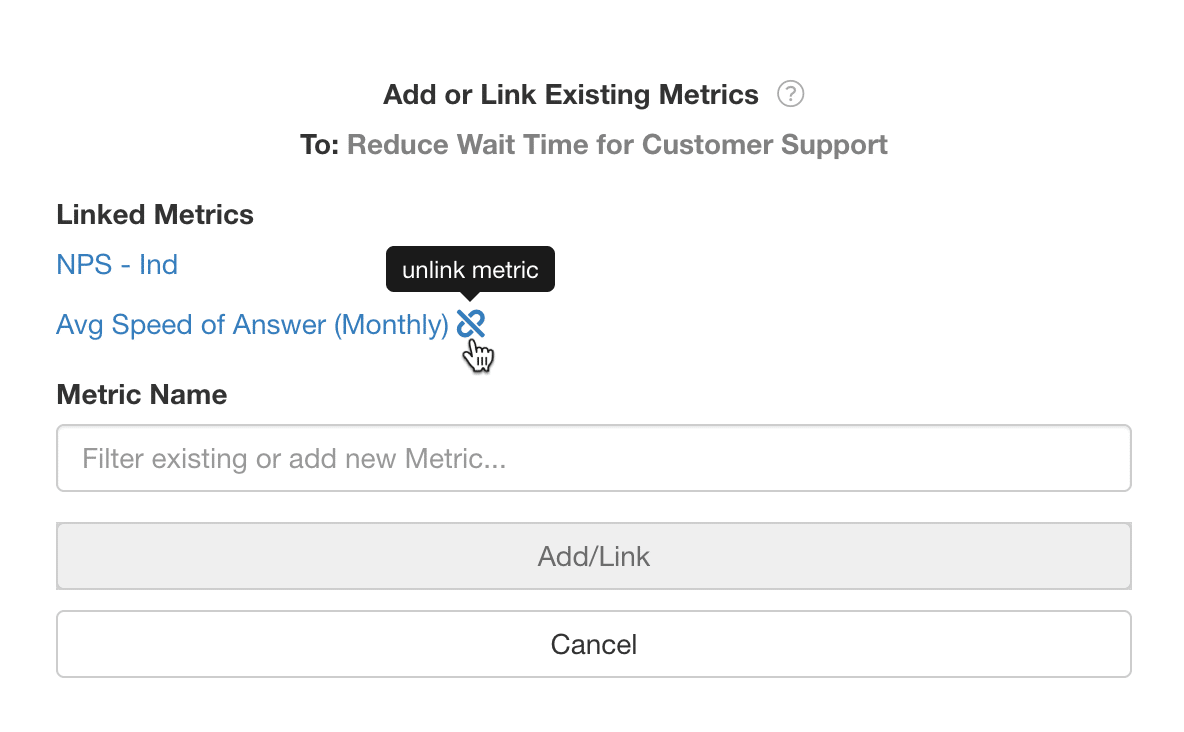Image resolution: width=1184 pixels, height=732 pixels.
Task: Dismiss the dialog using Cancel
Action: [594, 644]
